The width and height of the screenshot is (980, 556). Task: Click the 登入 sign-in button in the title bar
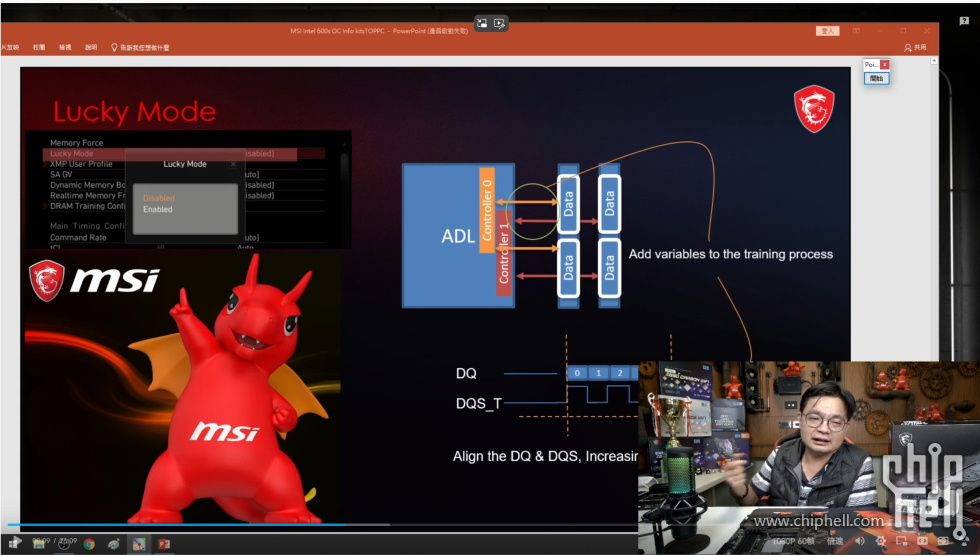coord(828,31)
